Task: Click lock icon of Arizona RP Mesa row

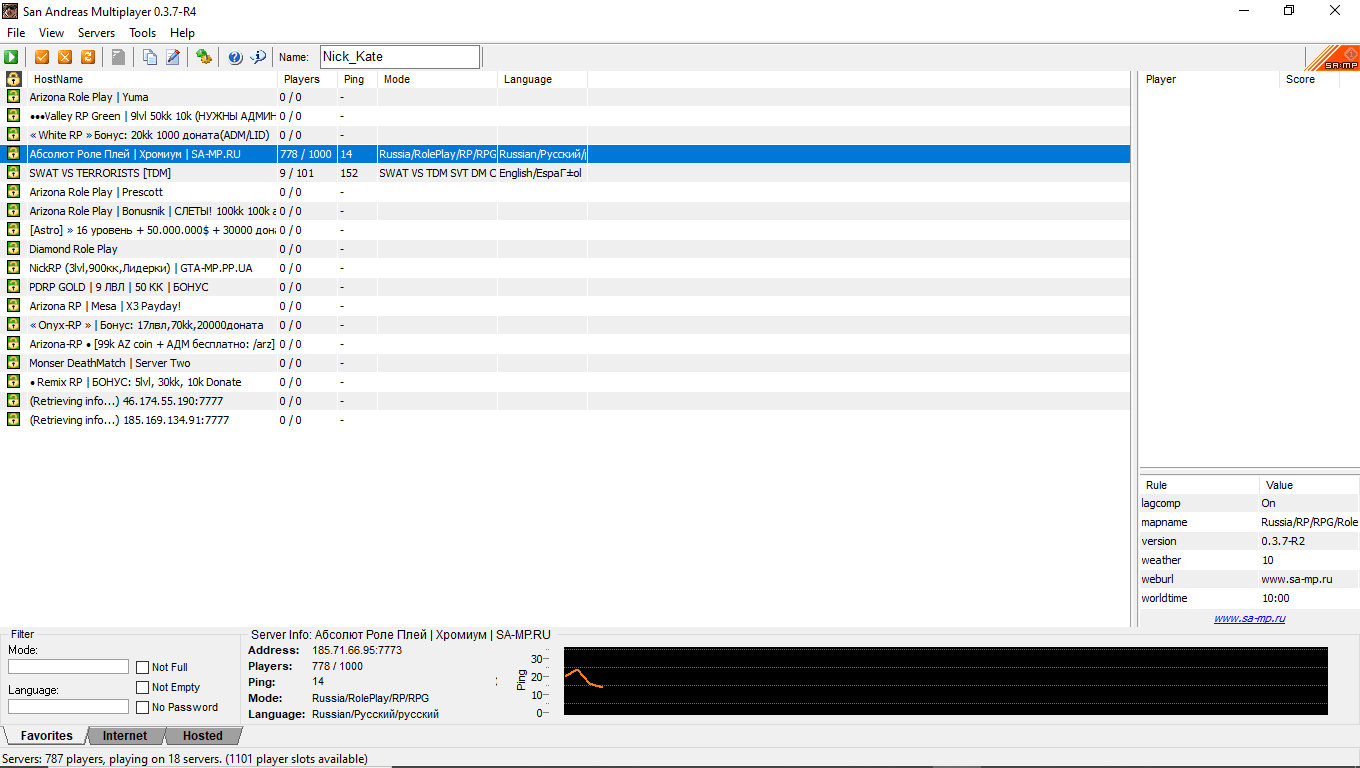Action: click(x=13, y=306)
